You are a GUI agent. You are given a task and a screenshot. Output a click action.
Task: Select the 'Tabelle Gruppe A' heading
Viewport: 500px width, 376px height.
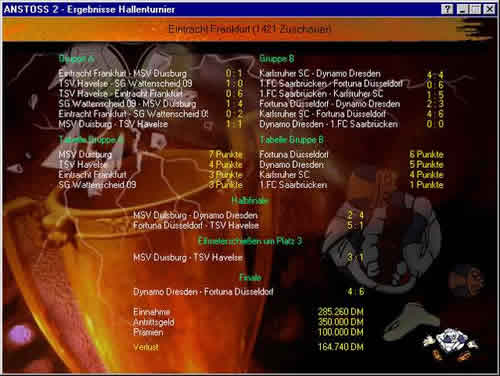pos(91,140)
